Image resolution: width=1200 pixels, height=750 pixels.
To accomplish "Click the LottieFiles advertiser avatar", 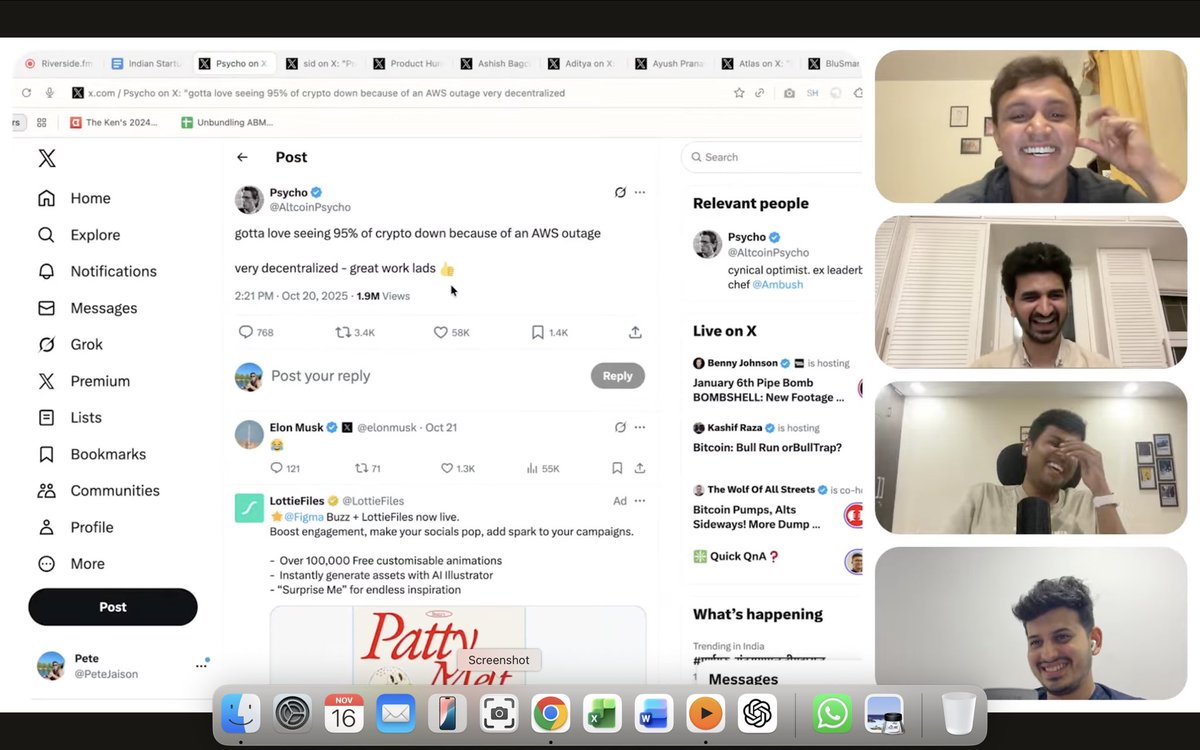I will [249, 508].
